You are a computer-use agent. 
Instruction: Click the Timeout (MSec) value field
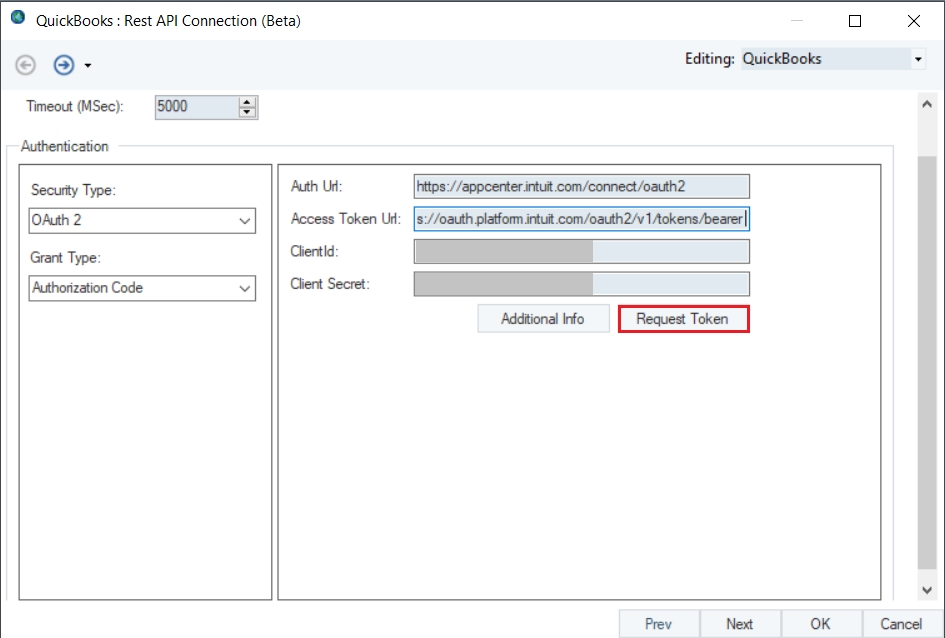click(196, 107)
